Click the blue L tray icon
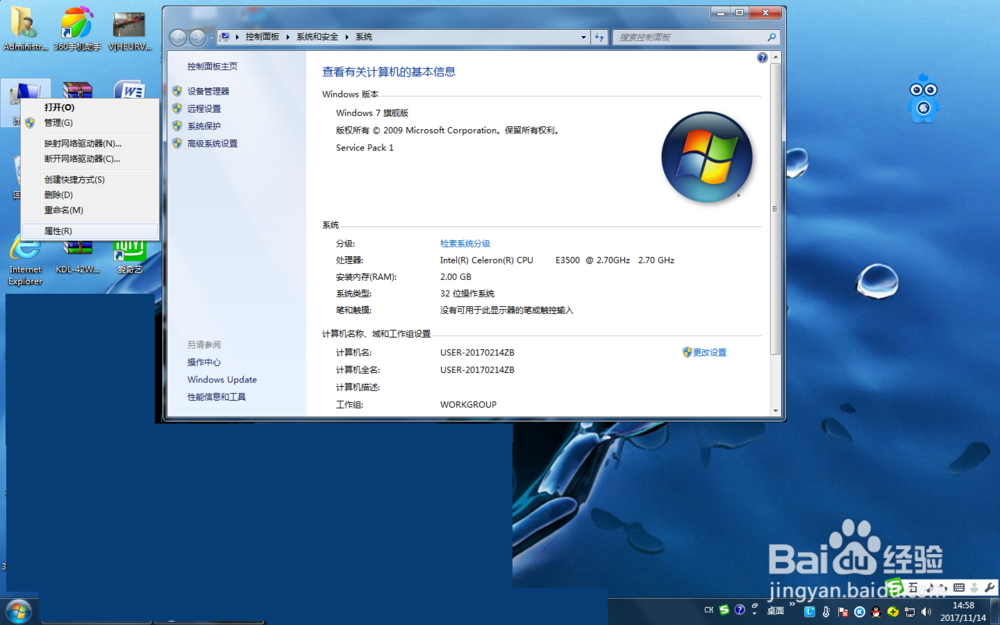Image resolution: width=1000 pixels, height=625 pixels. coord(809,612)
